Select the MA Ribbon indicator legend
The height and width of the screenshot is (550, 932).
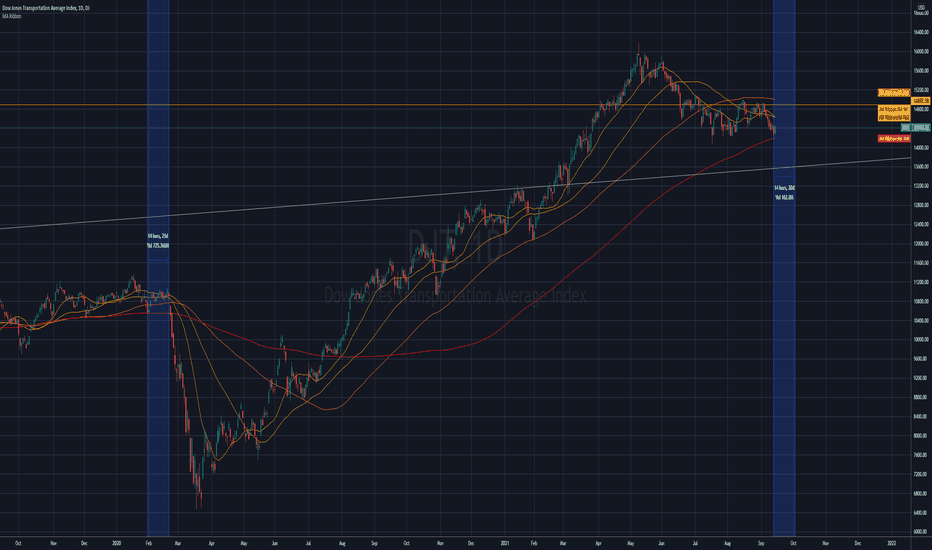pos(12,17)
